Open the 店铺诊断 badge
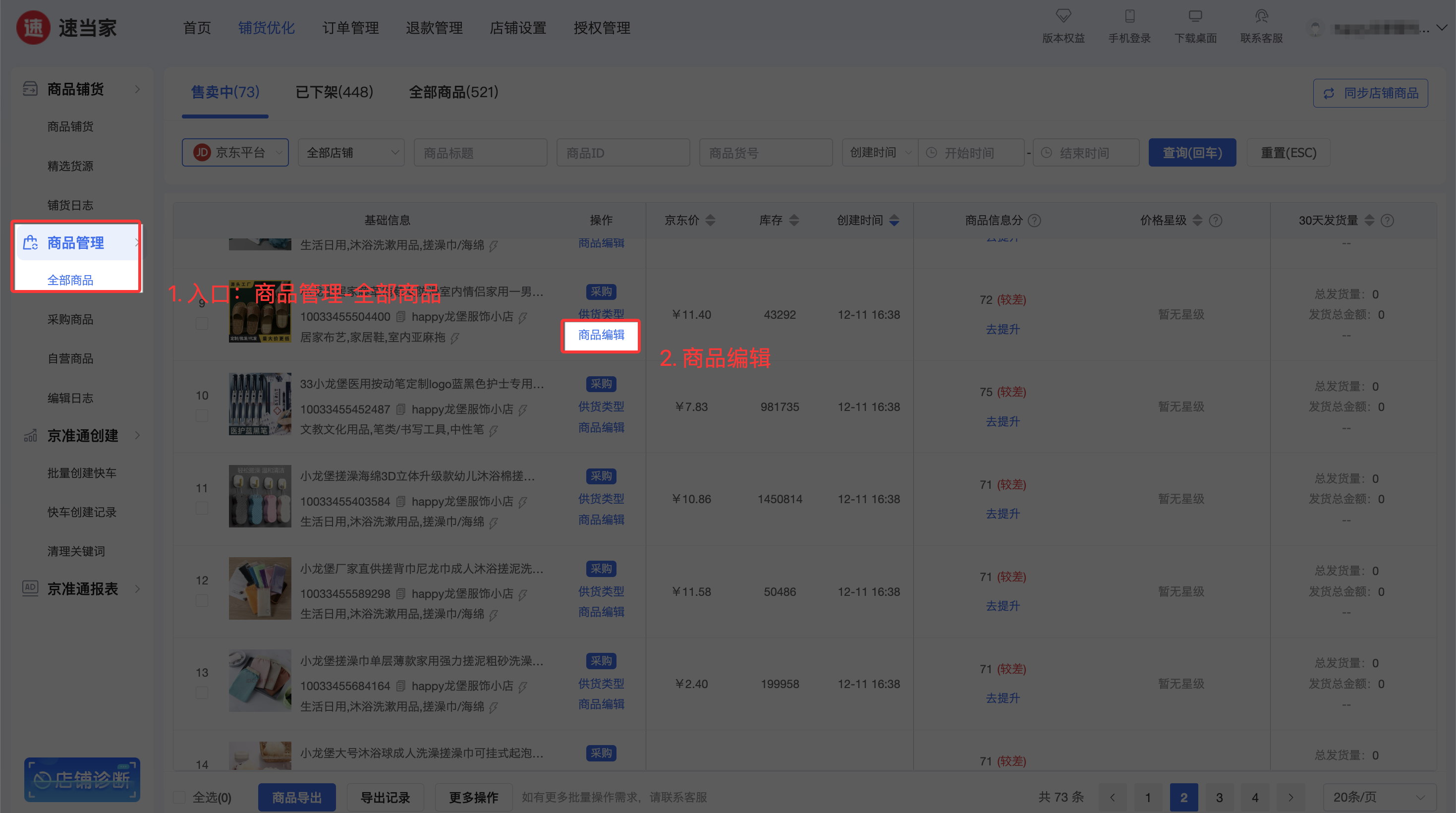 [x=82, y=779]
